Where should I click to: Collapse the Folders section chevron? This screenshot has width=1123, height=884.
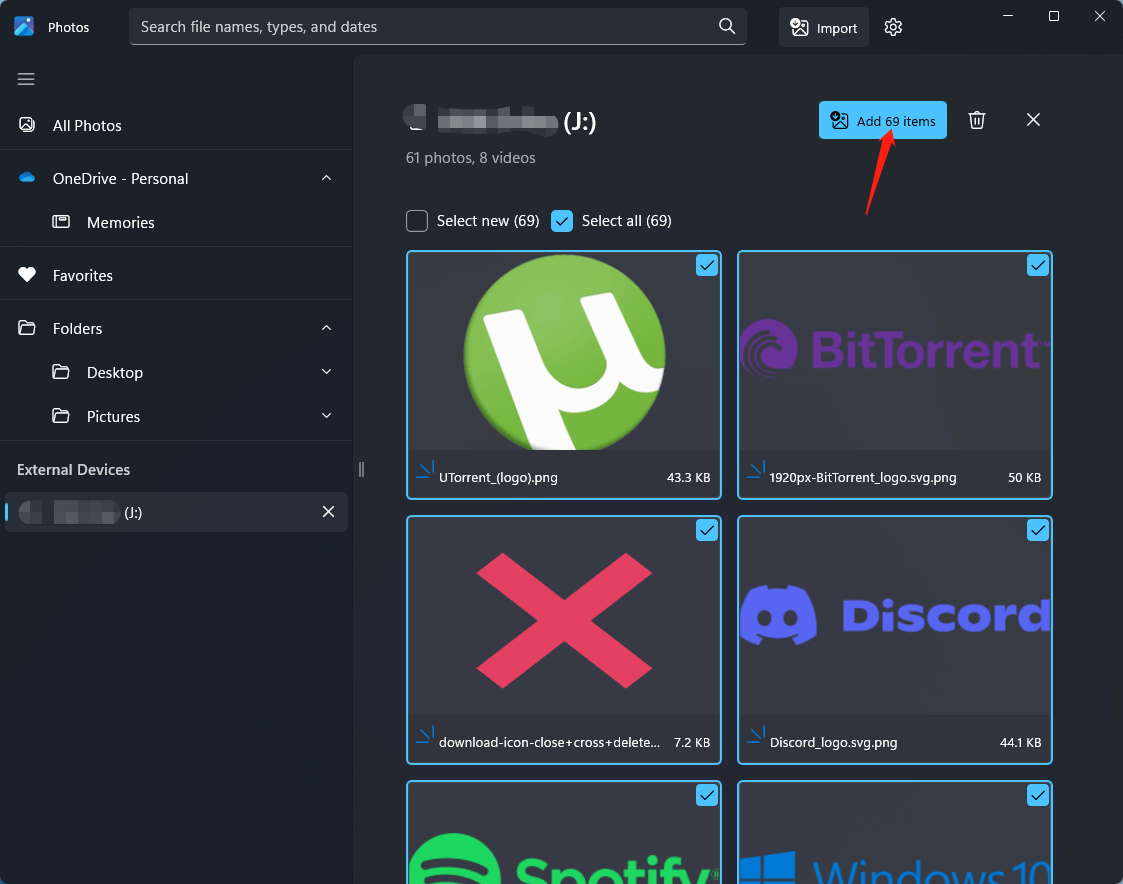point(327,327)
